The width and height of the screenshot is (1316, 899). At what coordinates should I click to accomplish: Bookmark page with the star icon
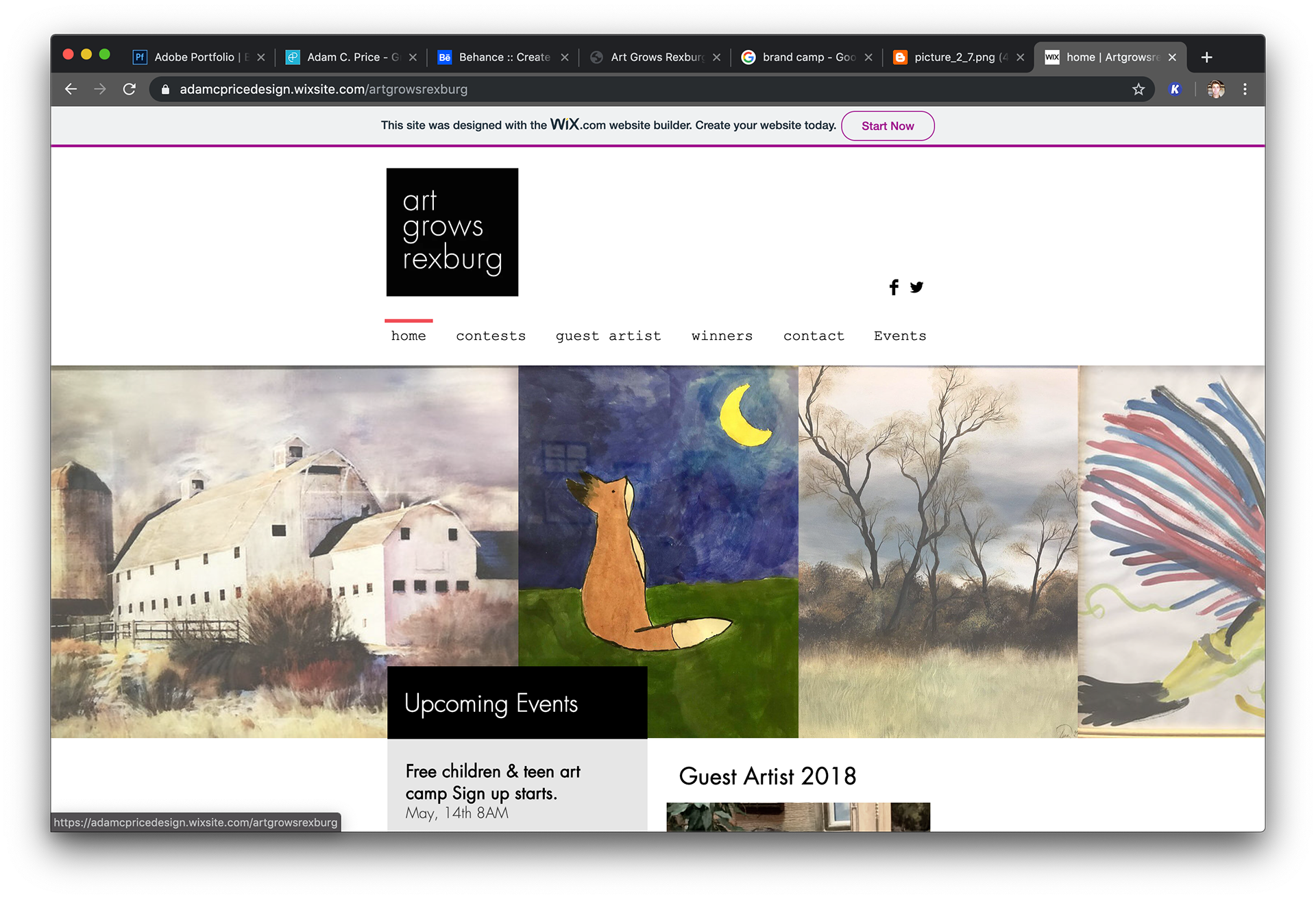[1138, 89]
